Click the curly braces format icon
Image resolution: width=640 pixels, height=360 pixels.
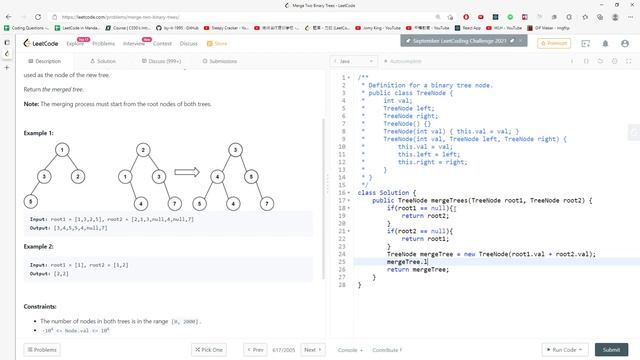click(586, 61)
